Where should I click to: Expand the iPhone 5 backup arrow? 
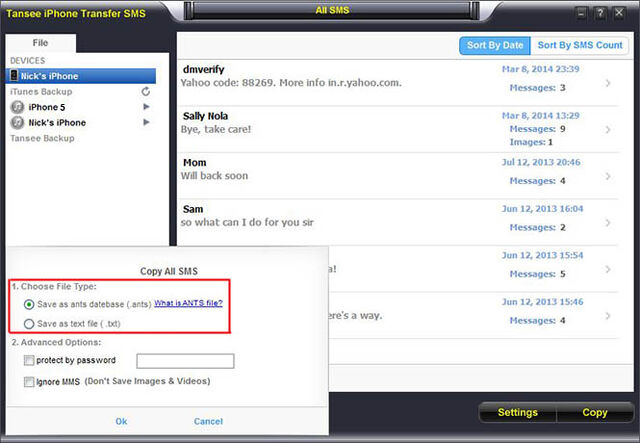point(146,107)
